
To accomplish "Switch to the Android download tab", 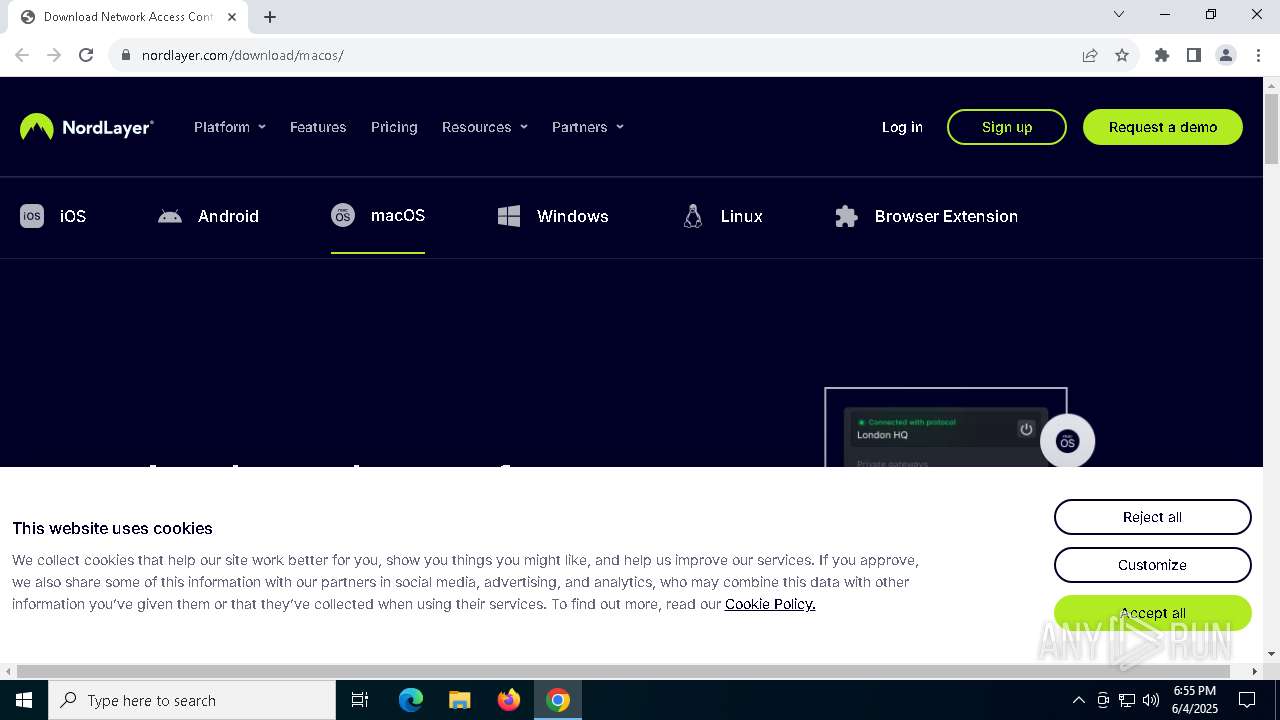I will 208,216.
